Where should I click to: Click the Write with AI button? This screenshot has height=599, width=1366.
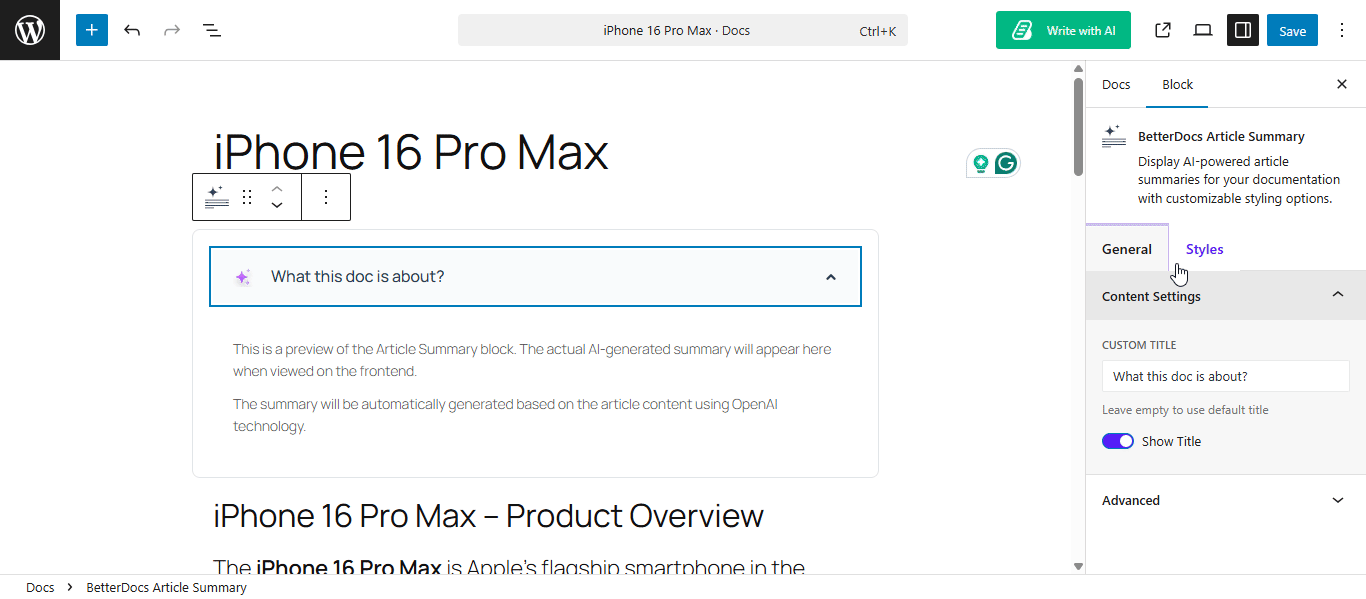click(x=1063, y=30)
